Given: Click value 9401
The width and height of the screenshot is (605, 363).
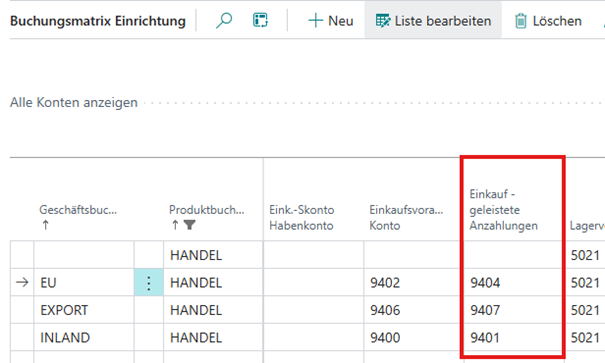Looking at the screenshot, I should (485, 338).
